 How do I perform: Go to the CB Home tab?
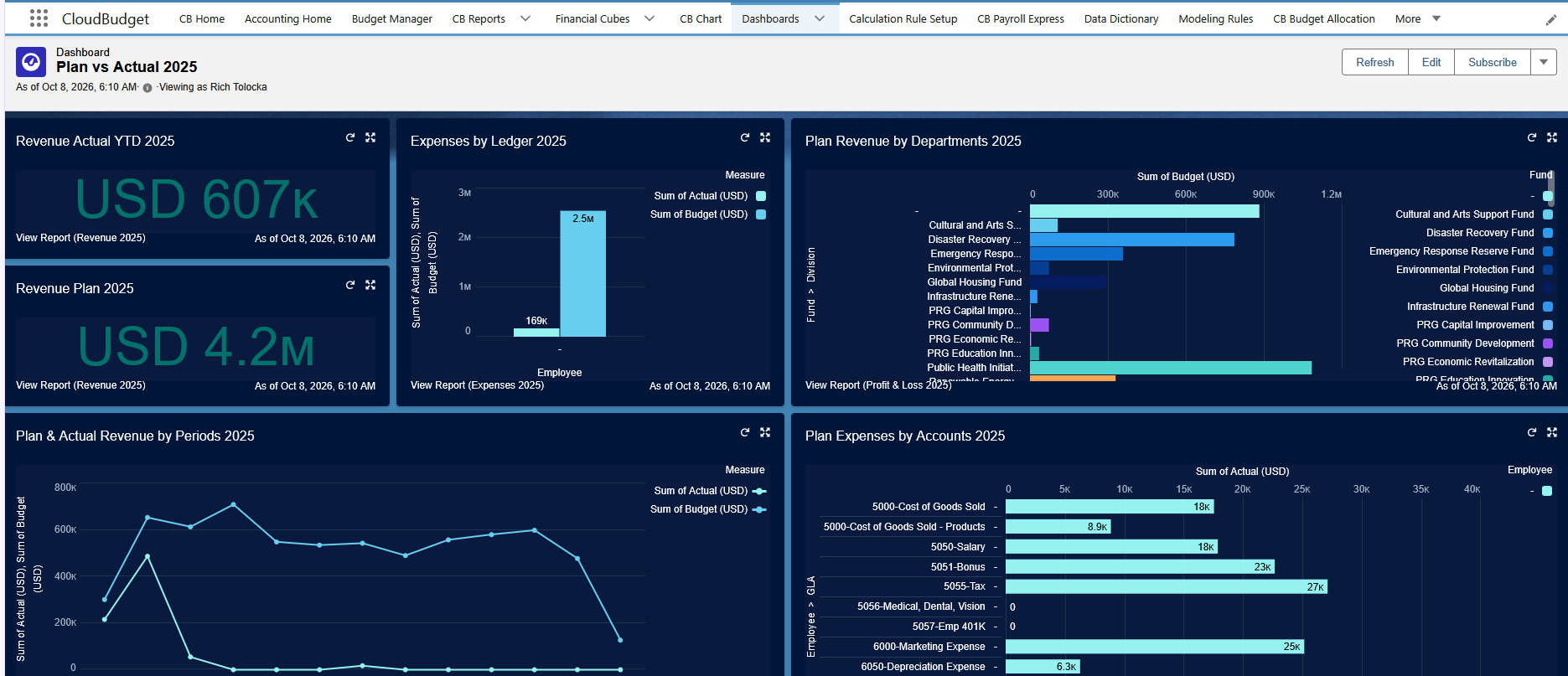(x=202, y=18)
